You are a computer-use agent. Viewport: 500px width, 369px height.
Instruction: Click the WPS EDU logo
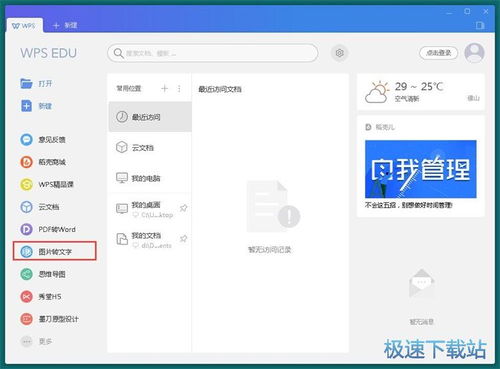(49, 53)
